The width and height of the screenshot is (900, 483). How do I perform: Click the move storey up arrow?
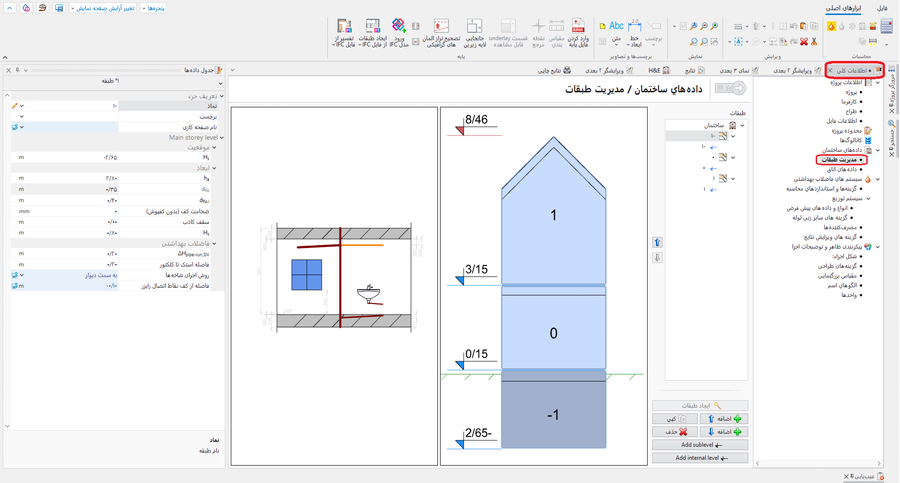tap(656, 242)
